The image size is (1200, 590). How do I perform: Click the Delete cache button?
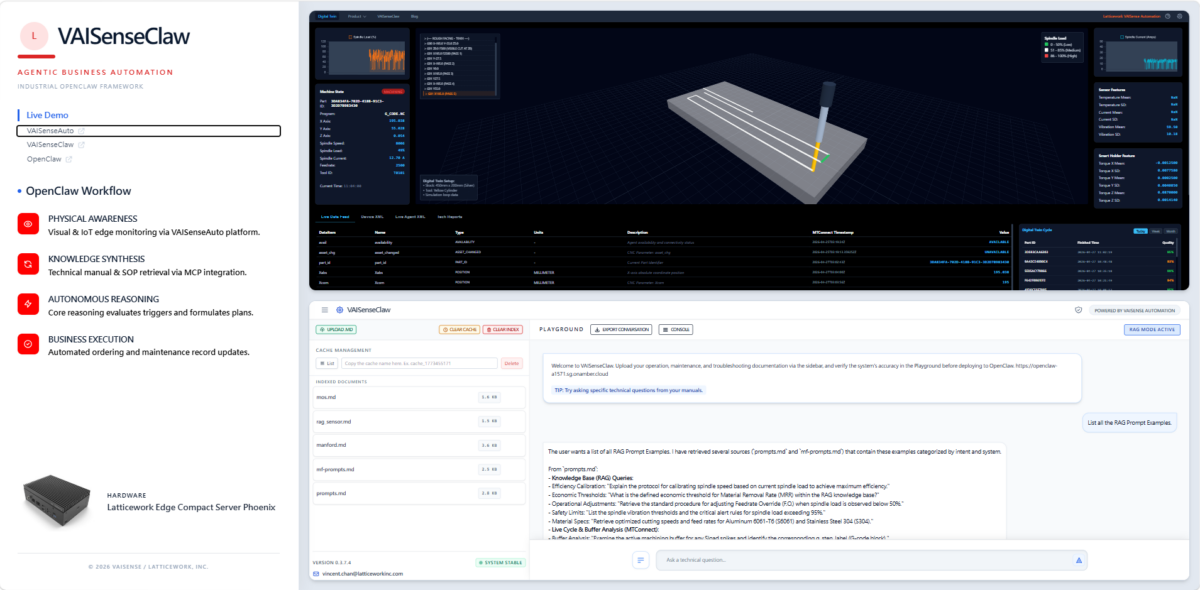click(x=511, y=363)
